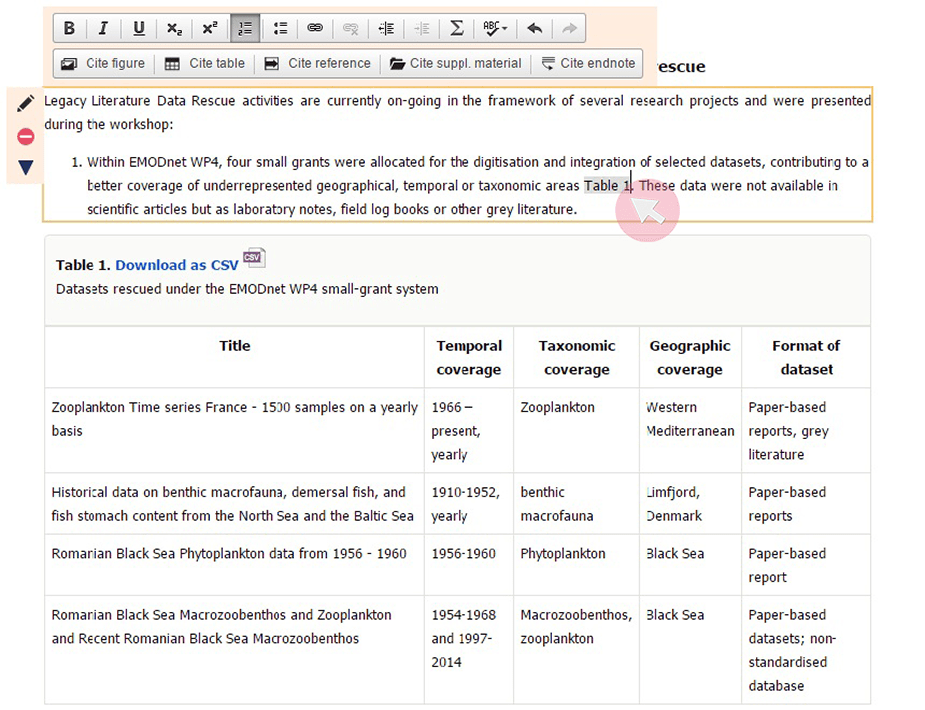
Task: Collapse the section with the blue triangle
Action: tap(25, 168)
